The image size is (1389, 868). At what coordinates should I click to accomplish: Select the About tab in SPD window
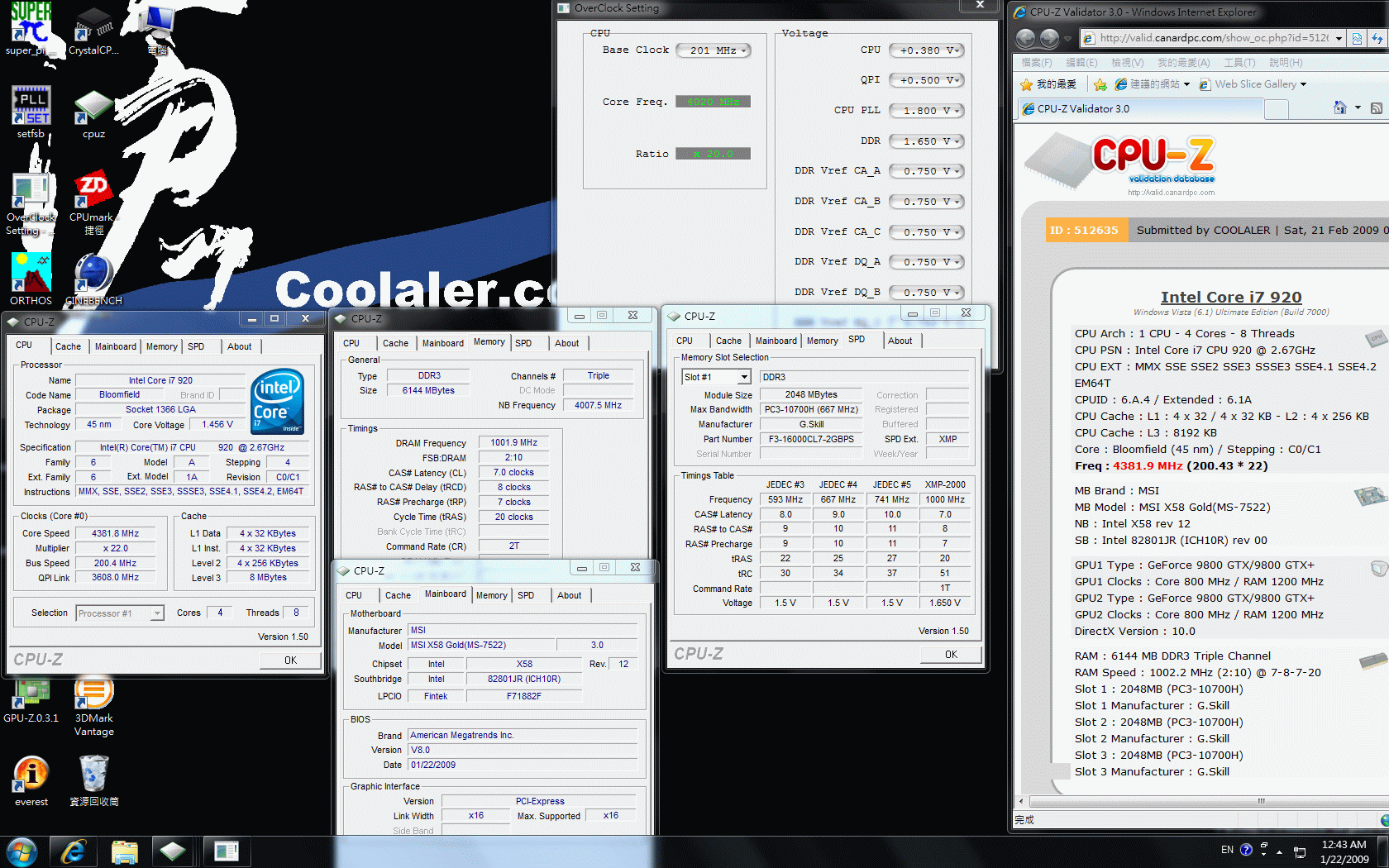pos(900,341)
